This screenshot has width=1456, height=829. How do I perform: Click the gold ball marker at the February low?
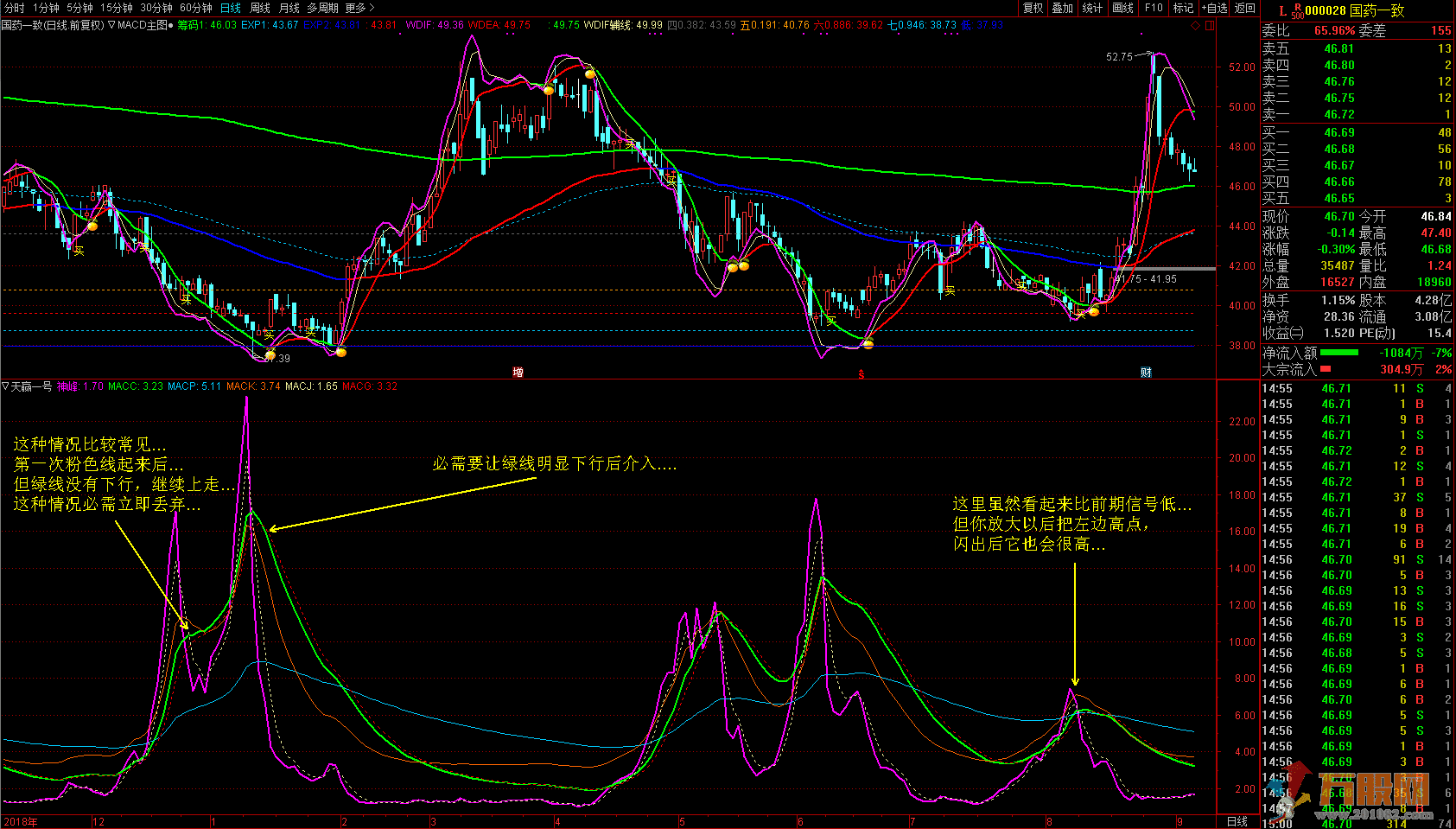[x=341, y=352]
